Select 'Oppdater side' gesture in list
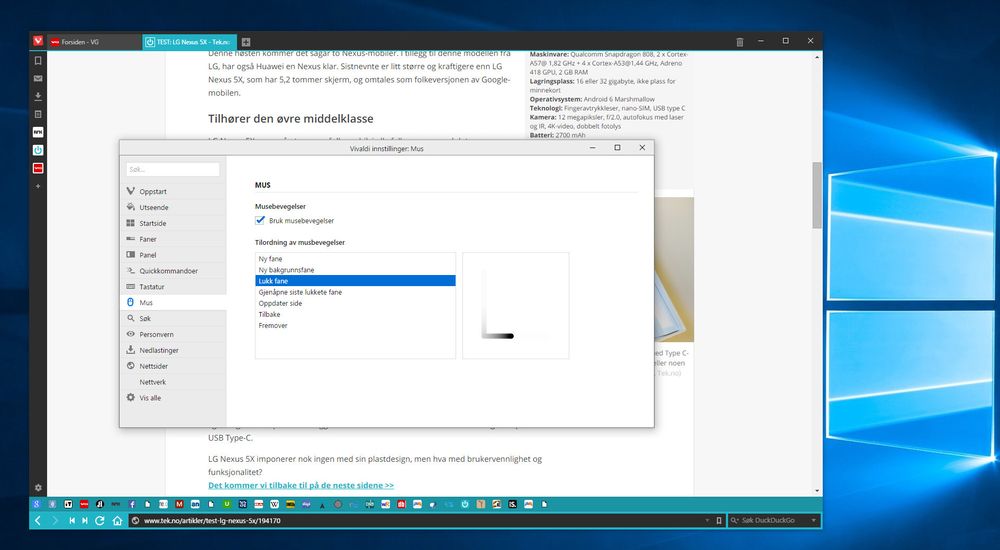 (x=355, y=303)
